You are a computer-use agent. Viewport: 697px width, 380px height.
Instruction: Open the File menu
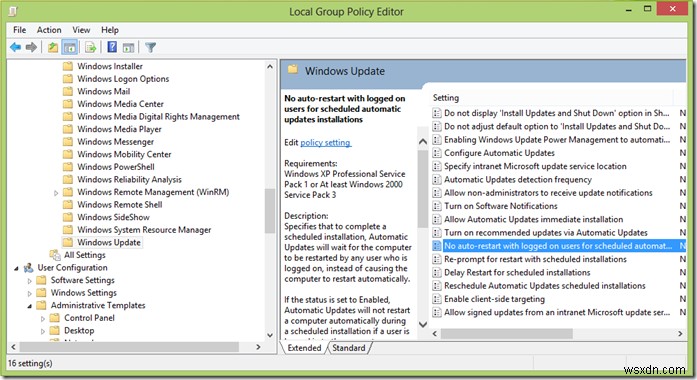20,30
